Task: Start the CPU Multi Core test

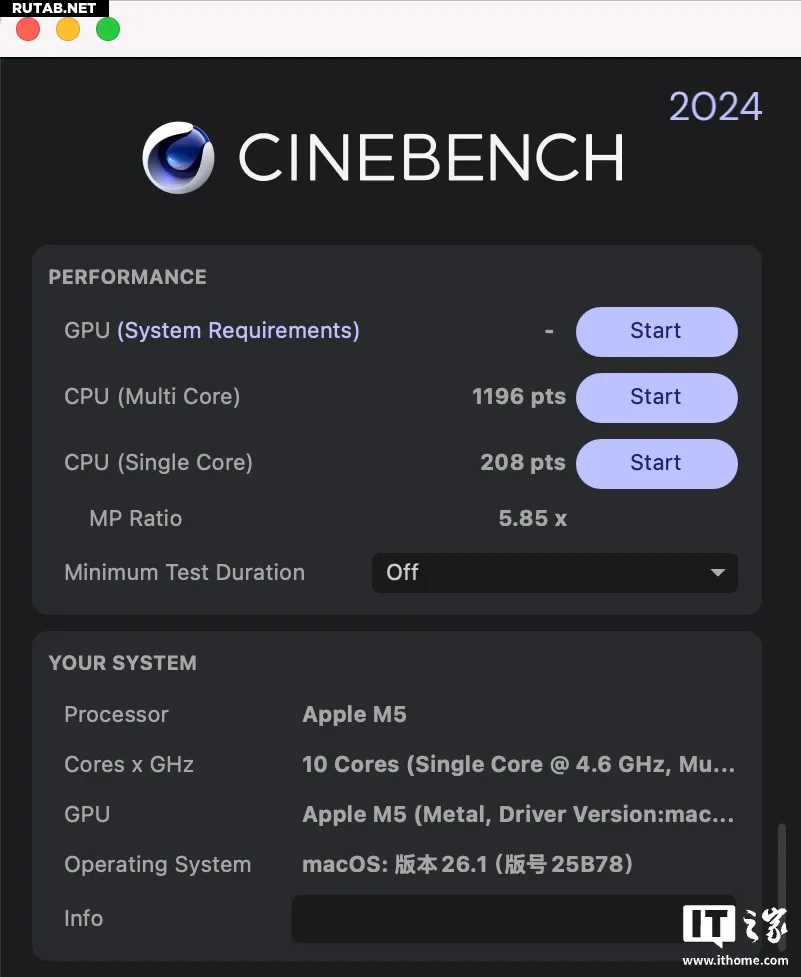Action: pyautogui.click(x=656, y=397)
